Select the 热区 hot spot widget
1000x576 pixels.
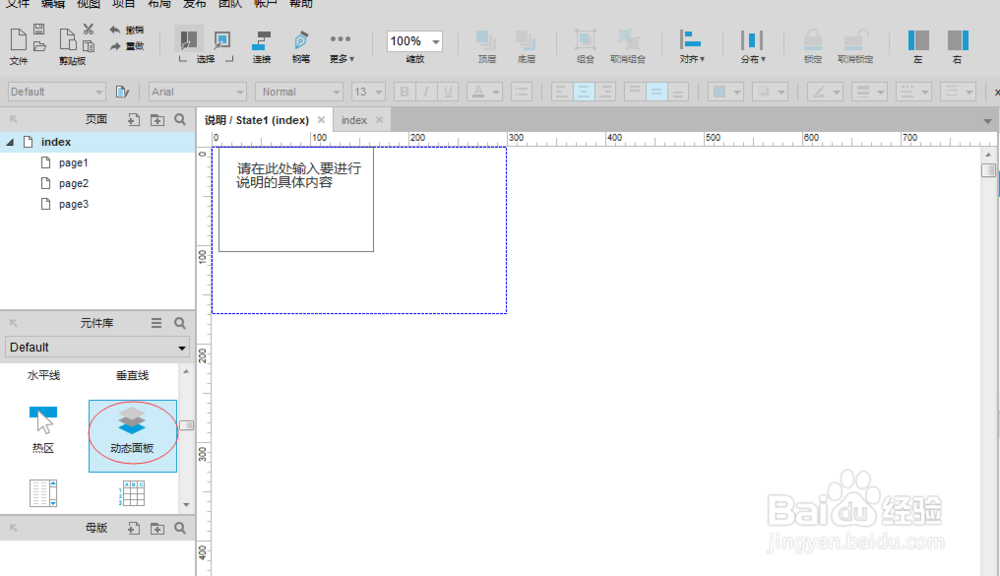43,430
